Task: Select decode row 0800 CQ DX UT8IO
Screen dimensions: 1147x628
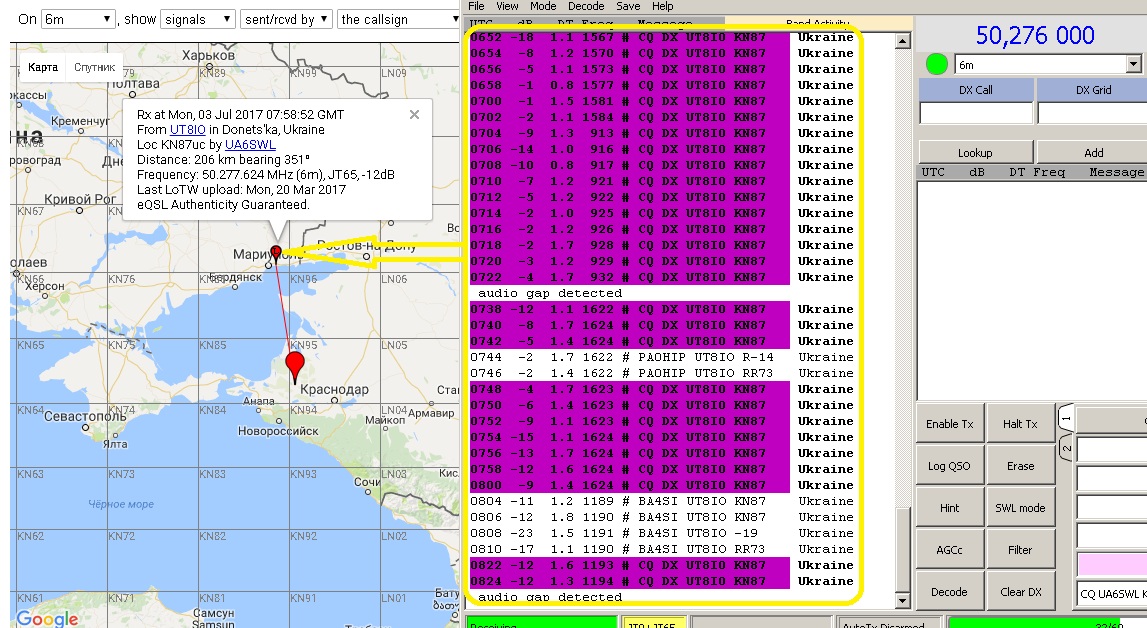Action: coord(662,485)
